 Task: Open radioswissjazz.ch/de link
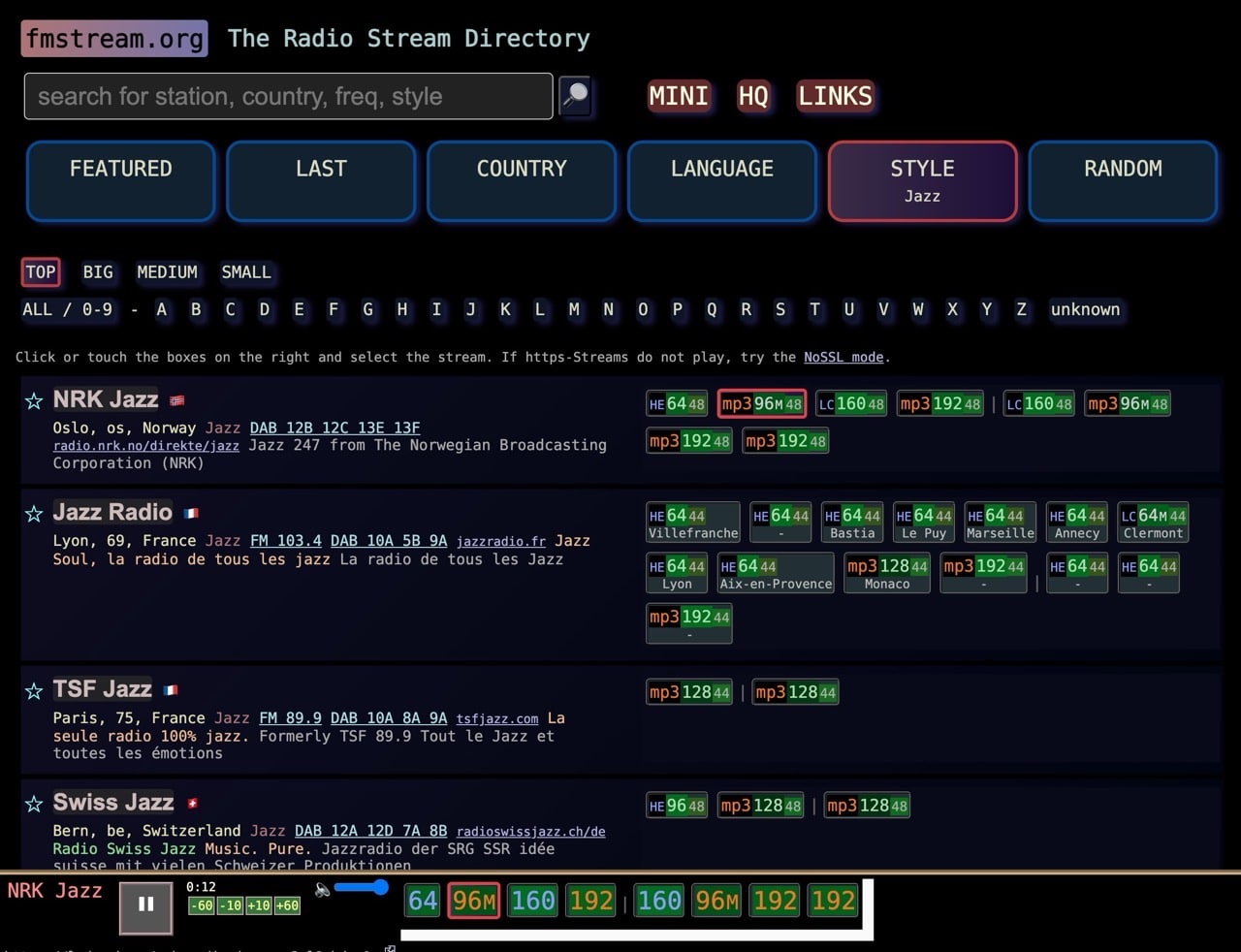click(531, 831)
